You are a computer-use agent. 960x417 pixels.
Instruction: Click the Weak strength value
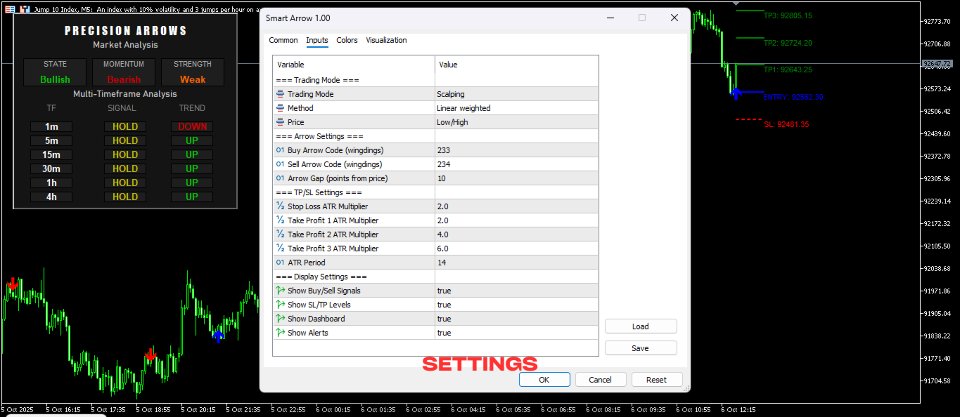192,80
